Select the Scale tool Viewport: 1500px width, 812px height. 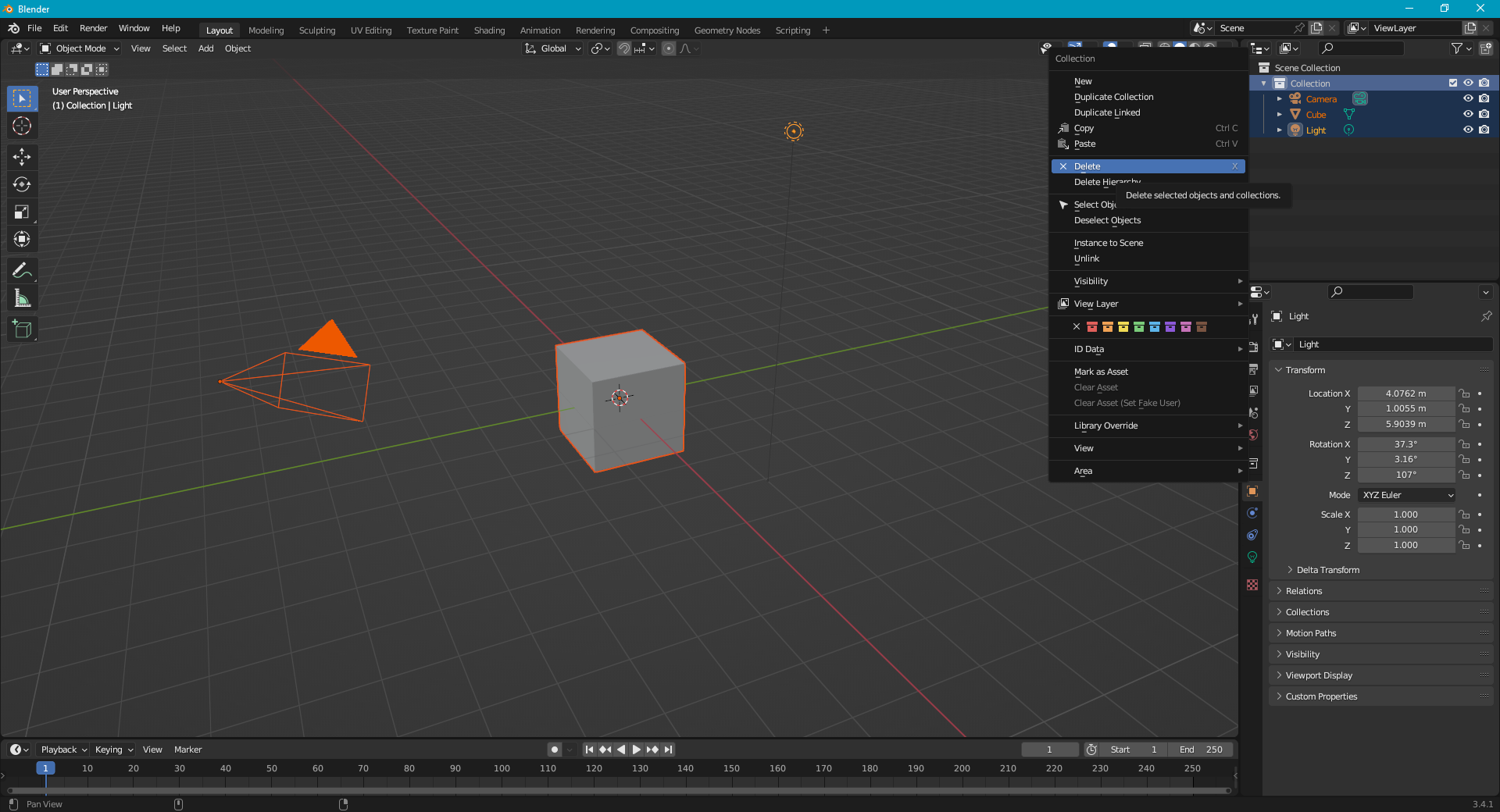tap(22, 212)
